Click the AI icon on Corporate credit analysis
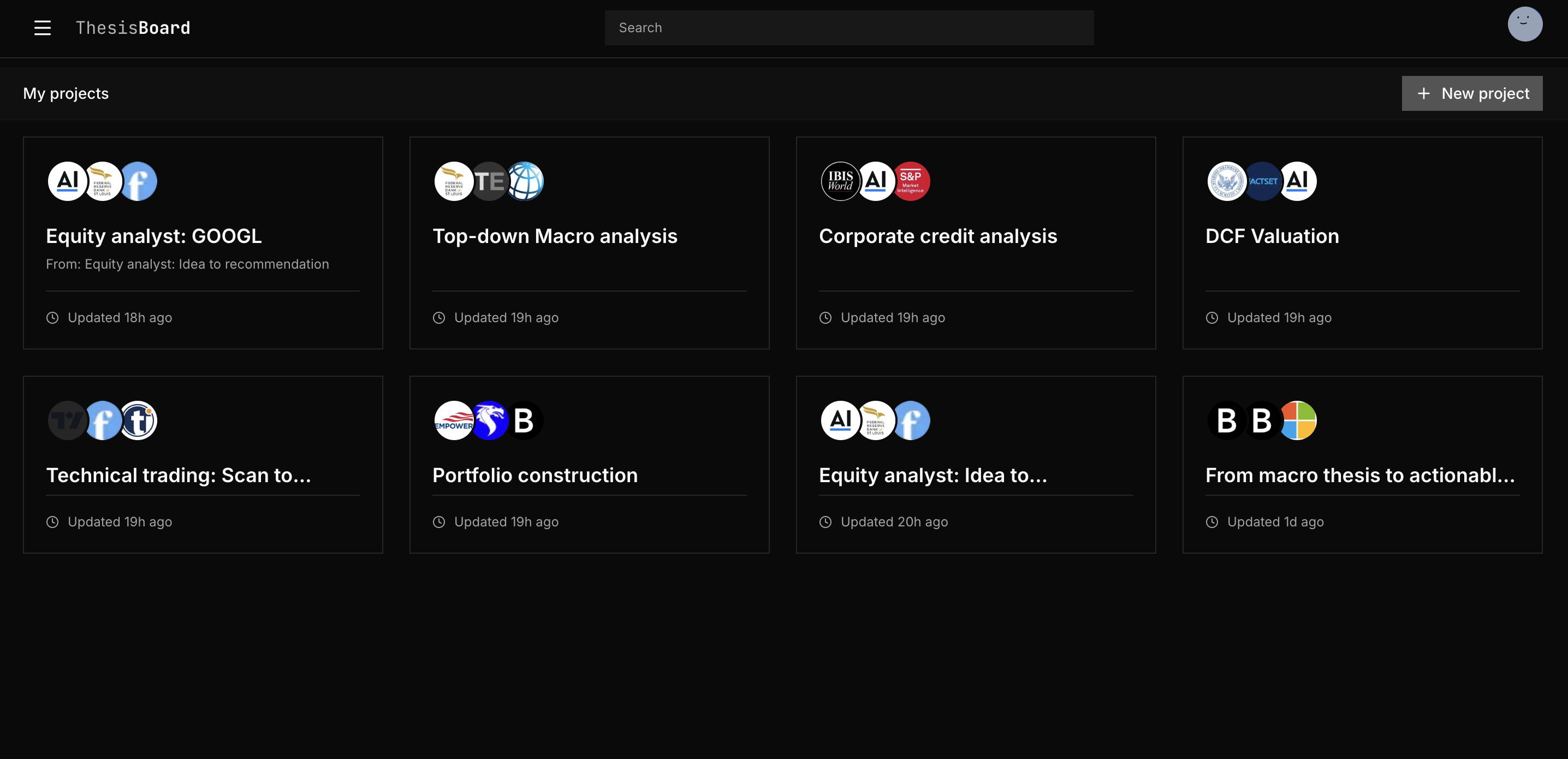Screen dimensions: 1568x759 pos(875,181)
